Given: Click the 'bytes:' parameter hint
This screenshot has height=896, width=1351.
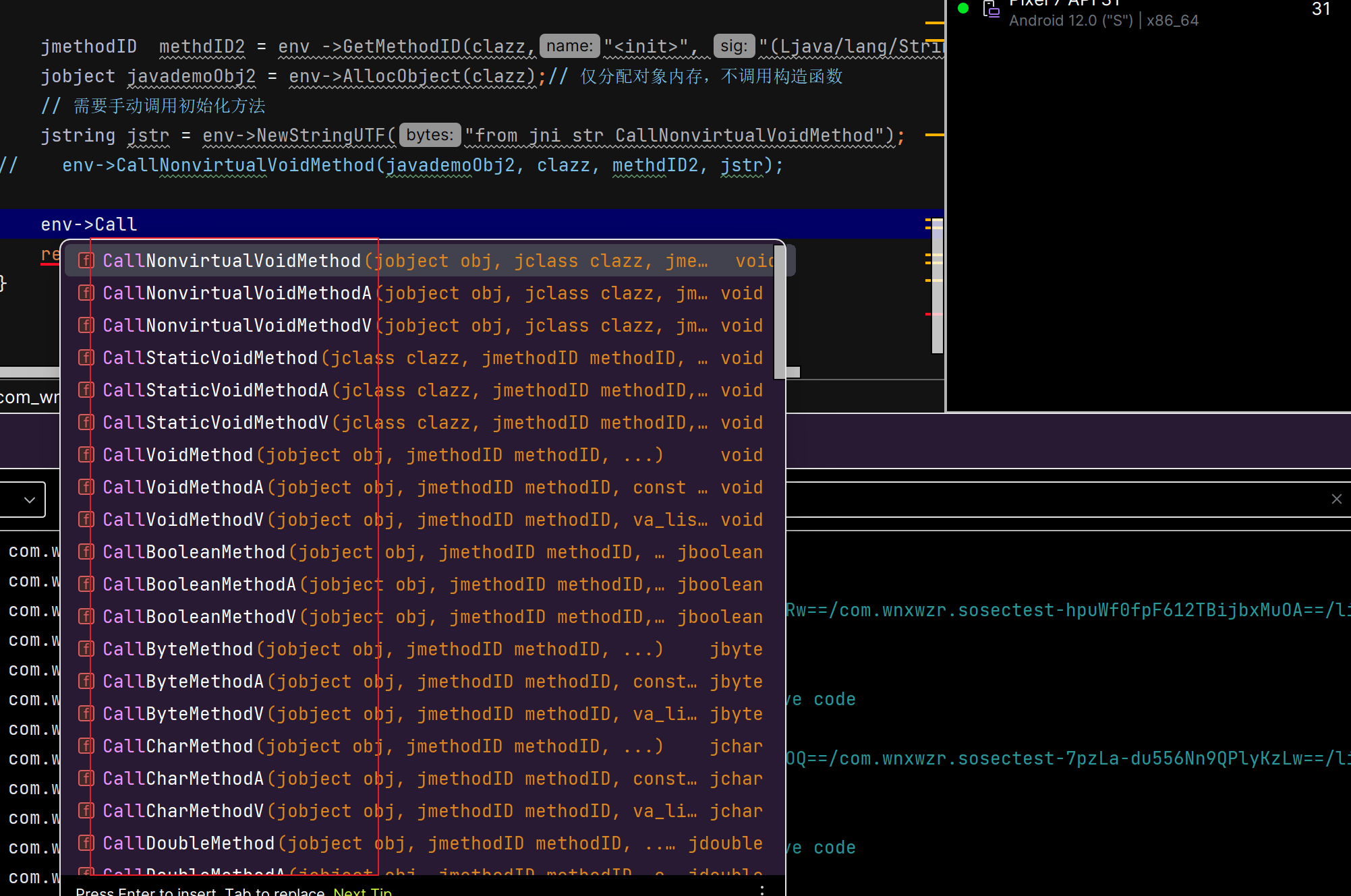Looking at the screenshot, I should tap(430, 135).
